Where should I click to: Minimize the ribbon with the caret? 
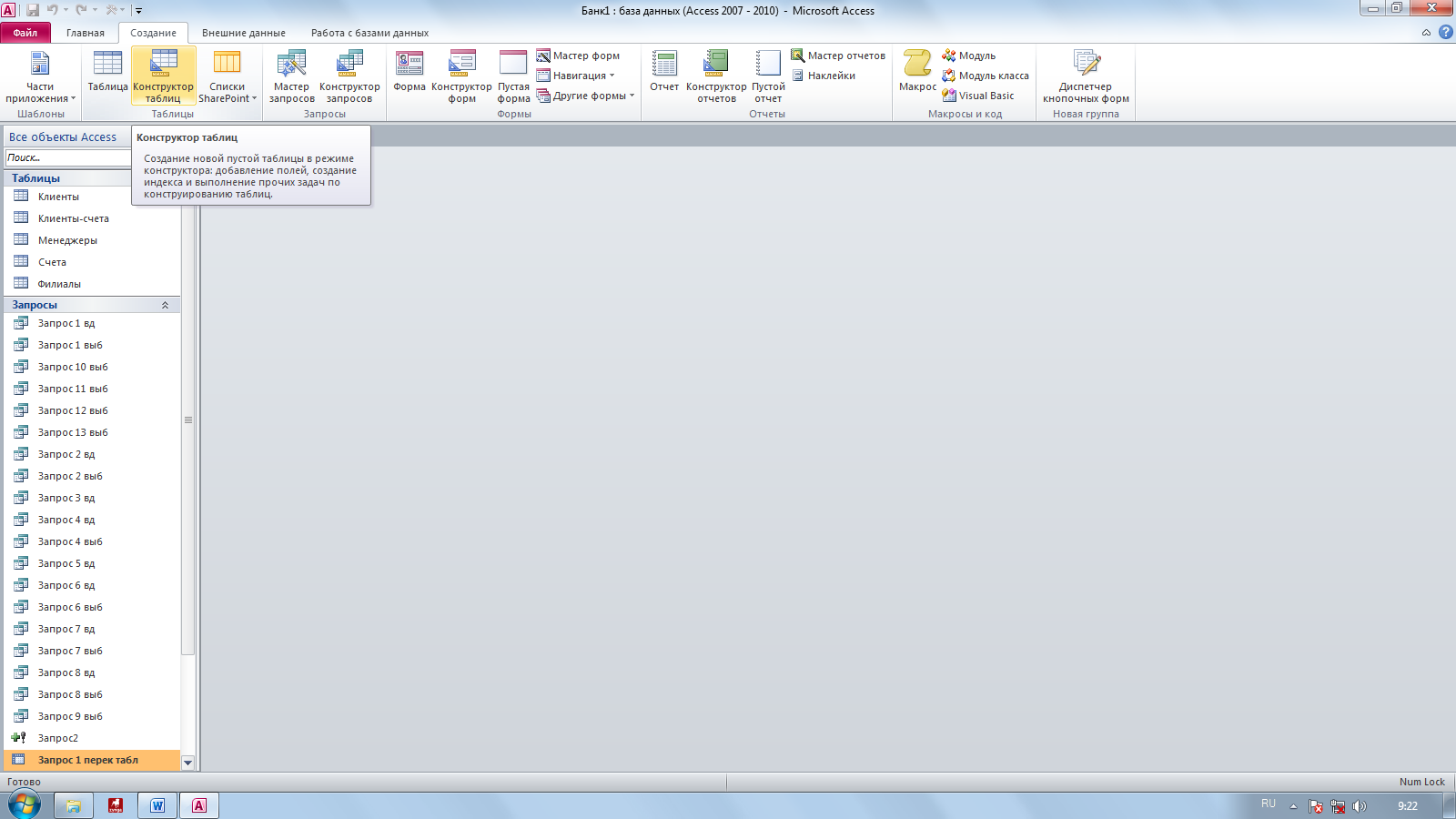coord(1426,33)
